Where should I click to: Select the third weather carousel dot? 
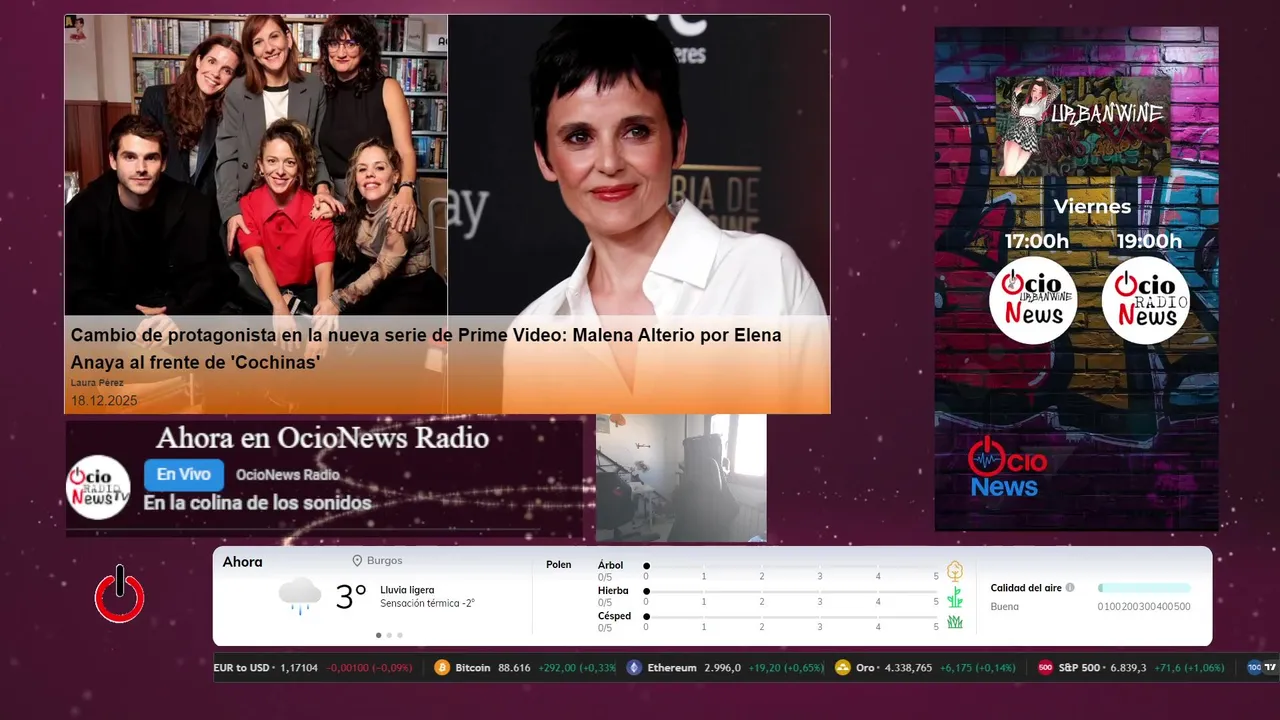point(400,635)
